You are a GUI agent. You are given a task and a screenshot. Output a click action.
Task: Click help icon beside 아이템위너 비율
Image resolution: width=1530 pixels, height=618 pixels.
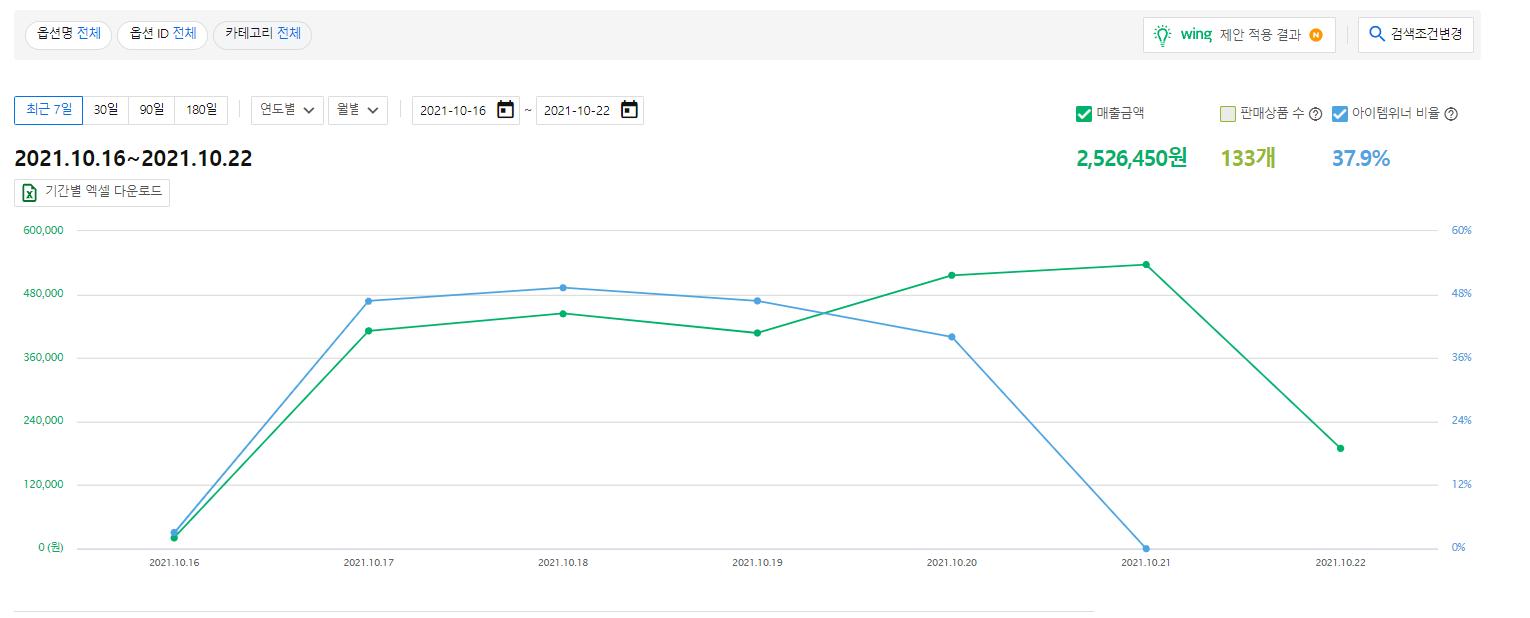[1451, 114]
